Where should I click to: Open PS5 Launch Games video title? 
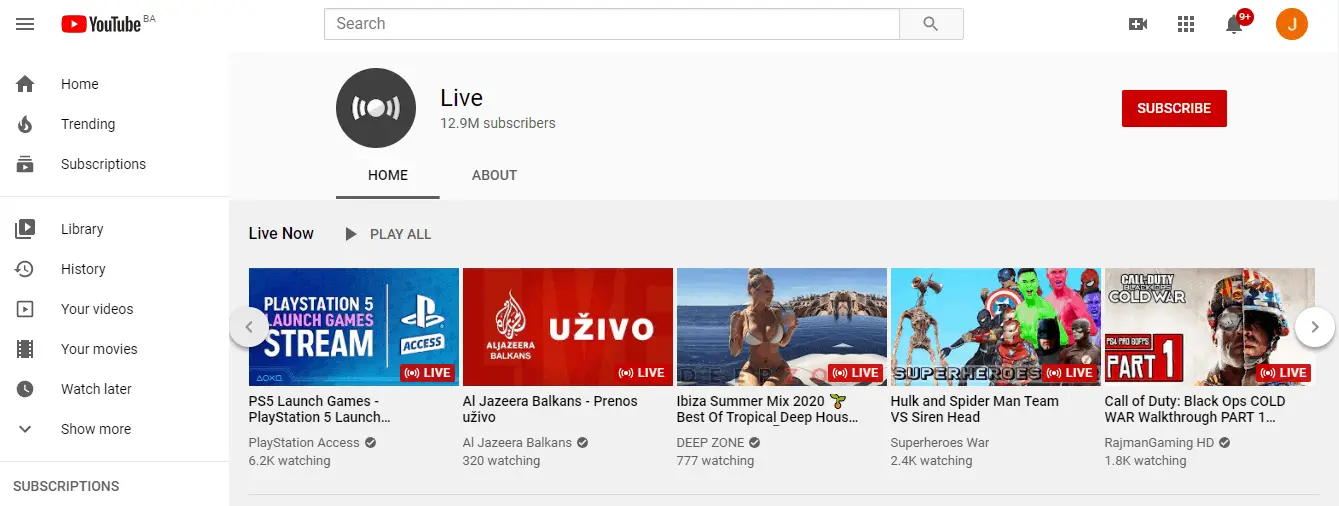click(x=320, y=409)
